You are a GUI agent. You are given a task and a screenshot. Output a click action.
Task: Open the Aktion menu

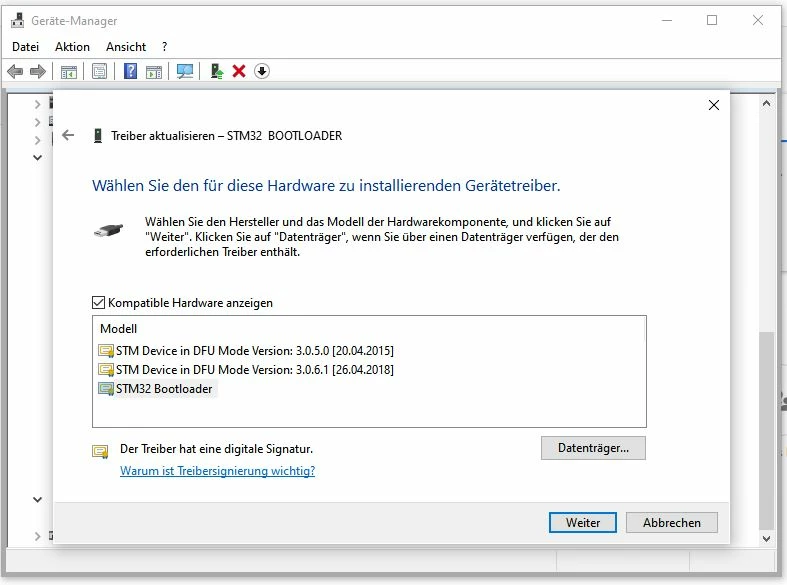[72, 47]
